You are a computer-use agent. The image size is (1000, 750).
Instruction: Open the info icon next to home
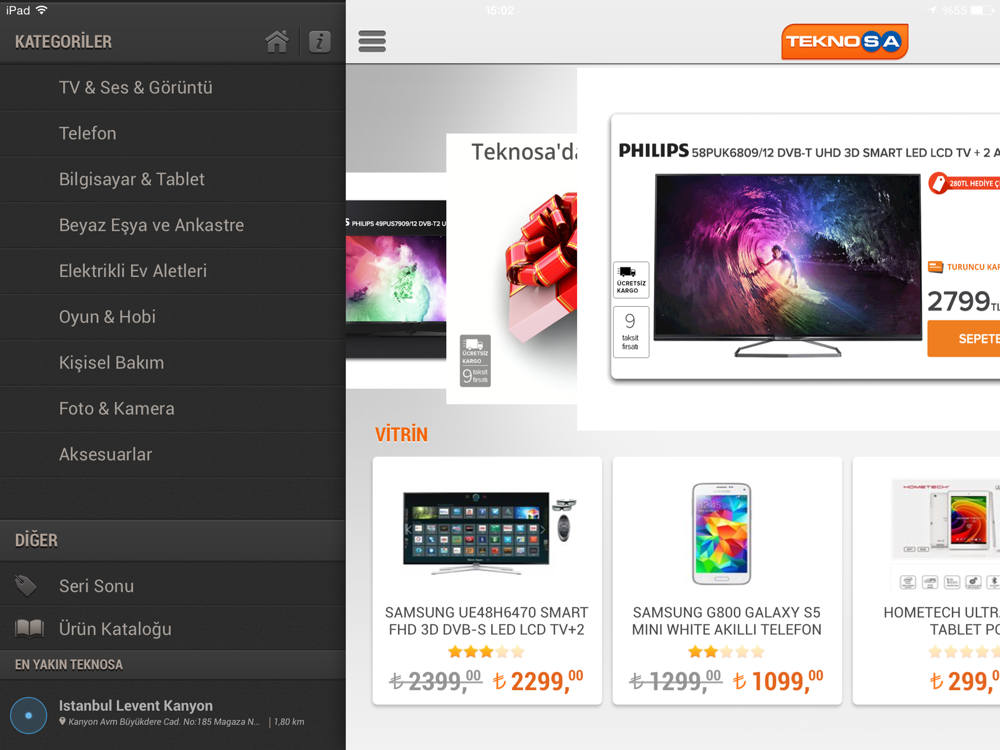(x=320, y=42)
